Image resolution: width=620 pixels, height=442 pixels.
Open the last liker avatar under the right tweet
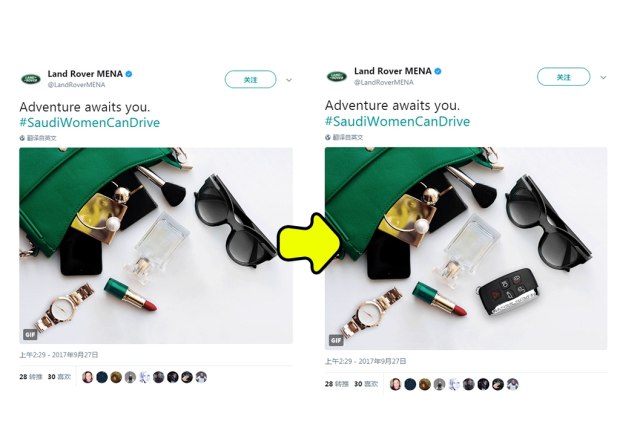pyautogui.click(x=513, y=383)
